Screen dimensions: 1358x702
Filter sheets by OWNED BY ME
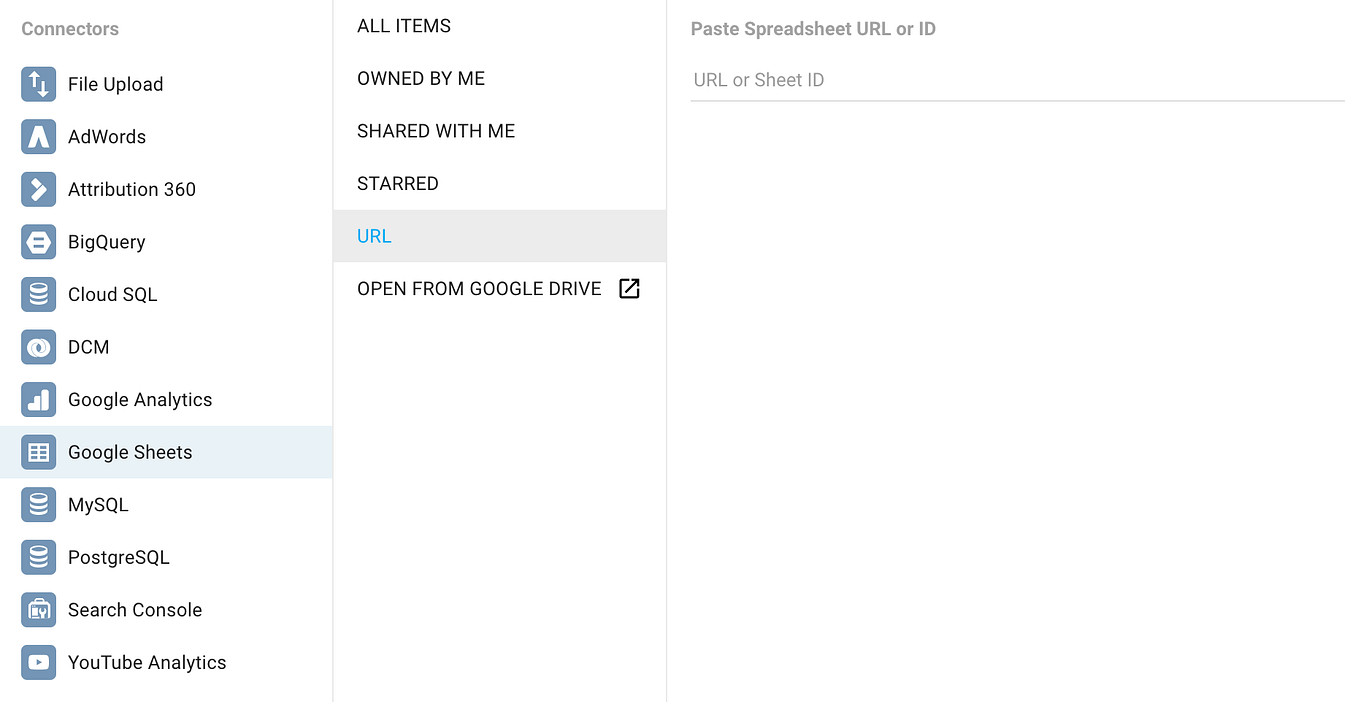[x=421, y=78]
